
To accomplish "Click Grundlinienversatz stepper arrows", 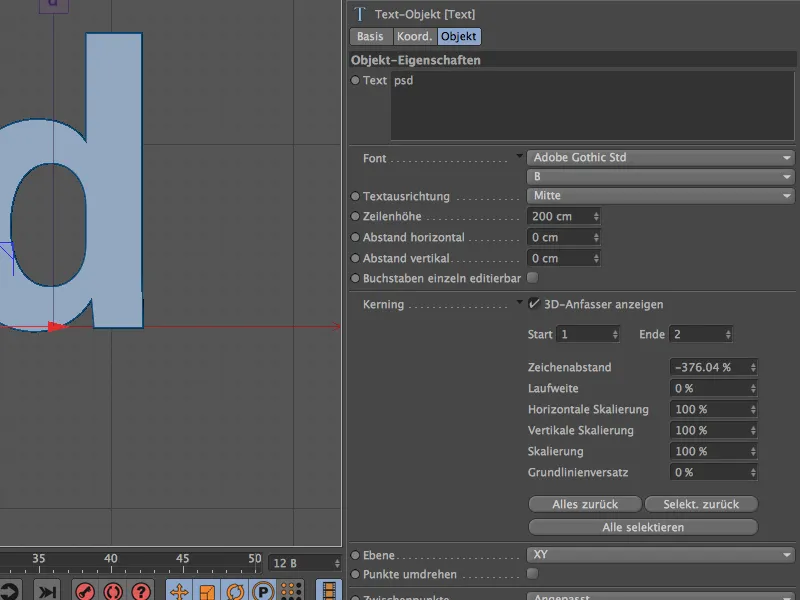I will point(753,472).
